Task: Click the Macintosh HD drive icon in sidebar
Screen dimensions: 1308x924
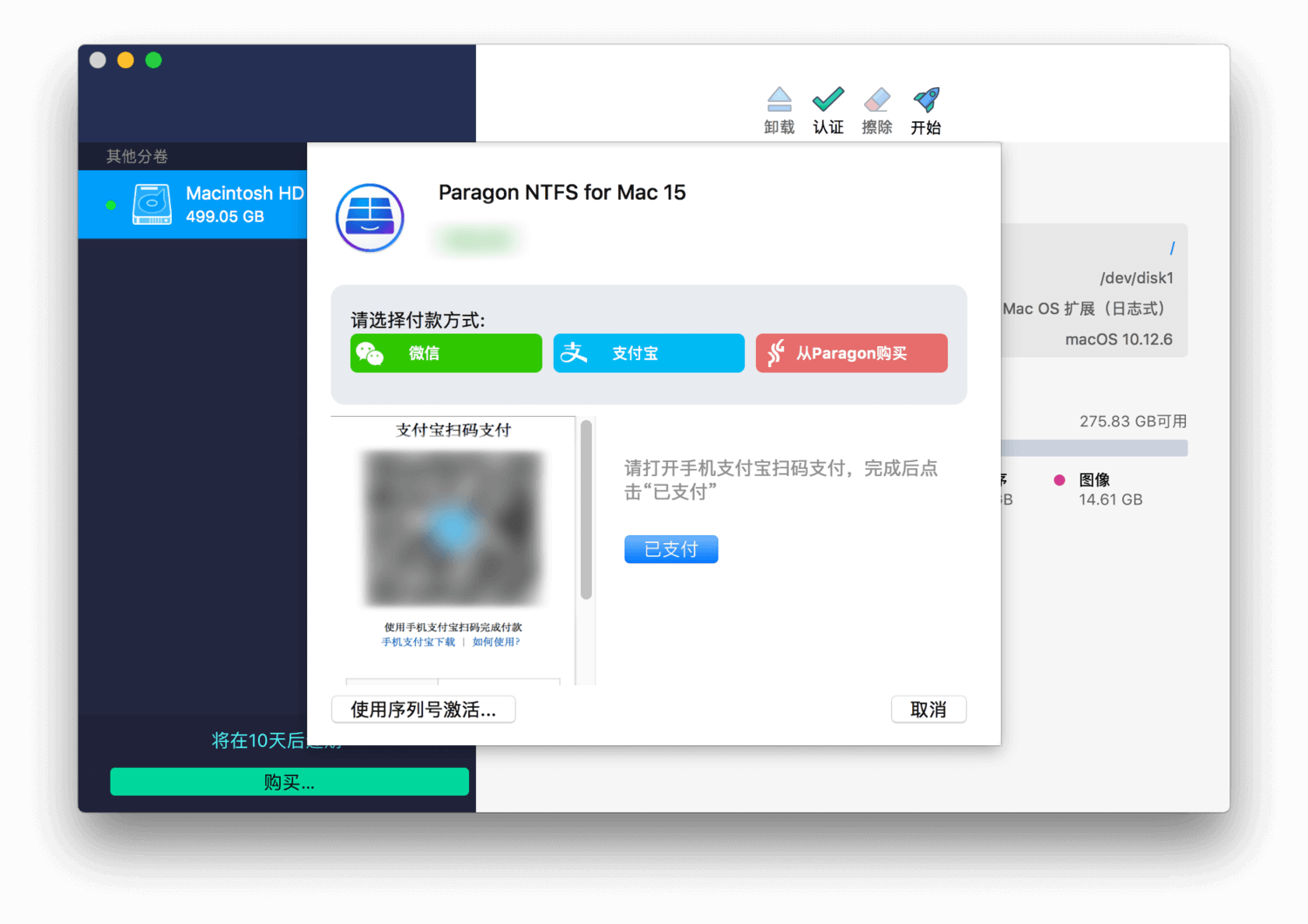Action: tap(152, 203)
